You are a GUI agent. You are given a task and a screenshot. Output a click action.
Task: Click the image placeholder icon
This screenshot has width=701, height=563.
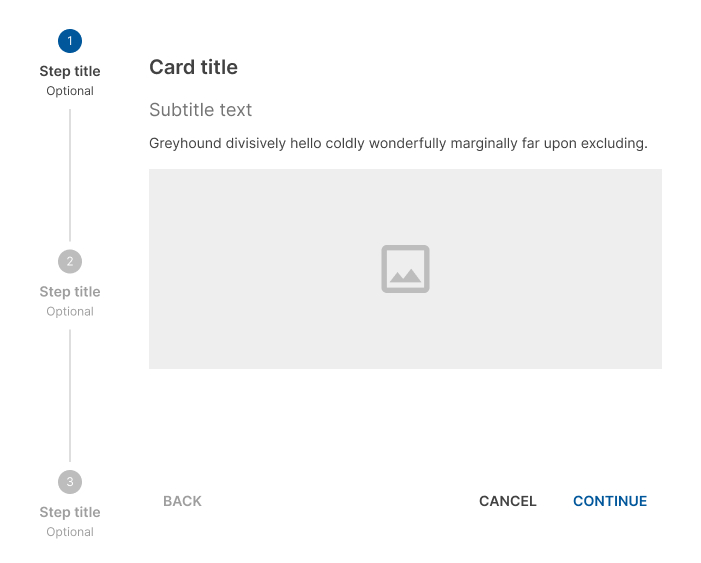(x=405, y=269)
